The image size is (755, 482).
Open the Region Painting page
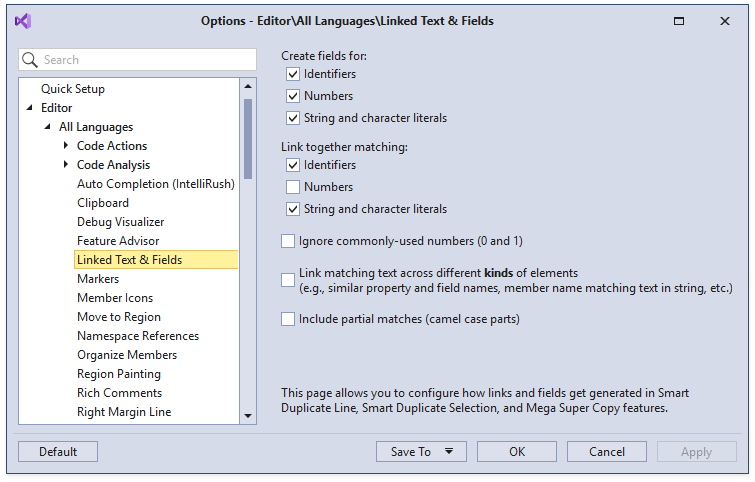coord(118,374)
